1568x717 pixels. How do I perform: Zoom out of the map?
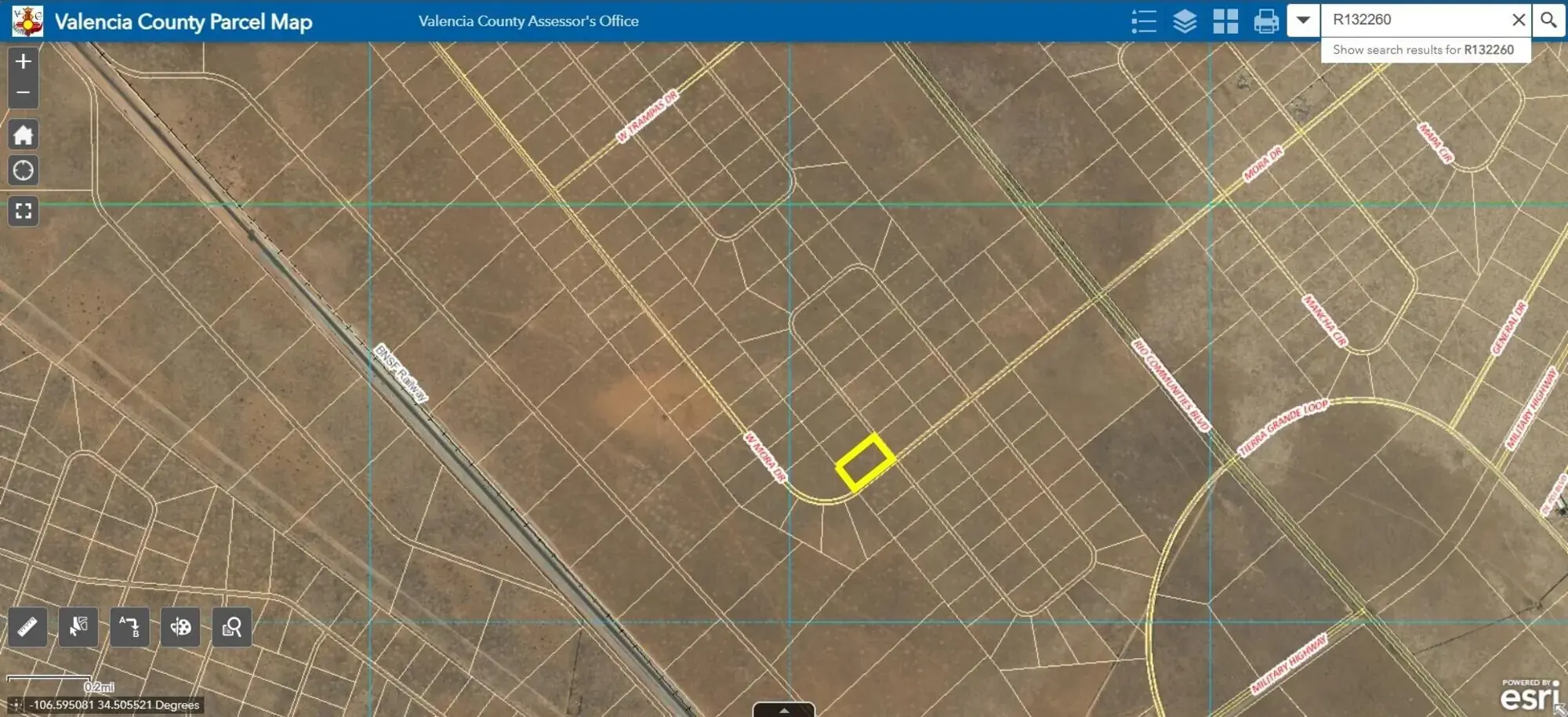[24, 92]
